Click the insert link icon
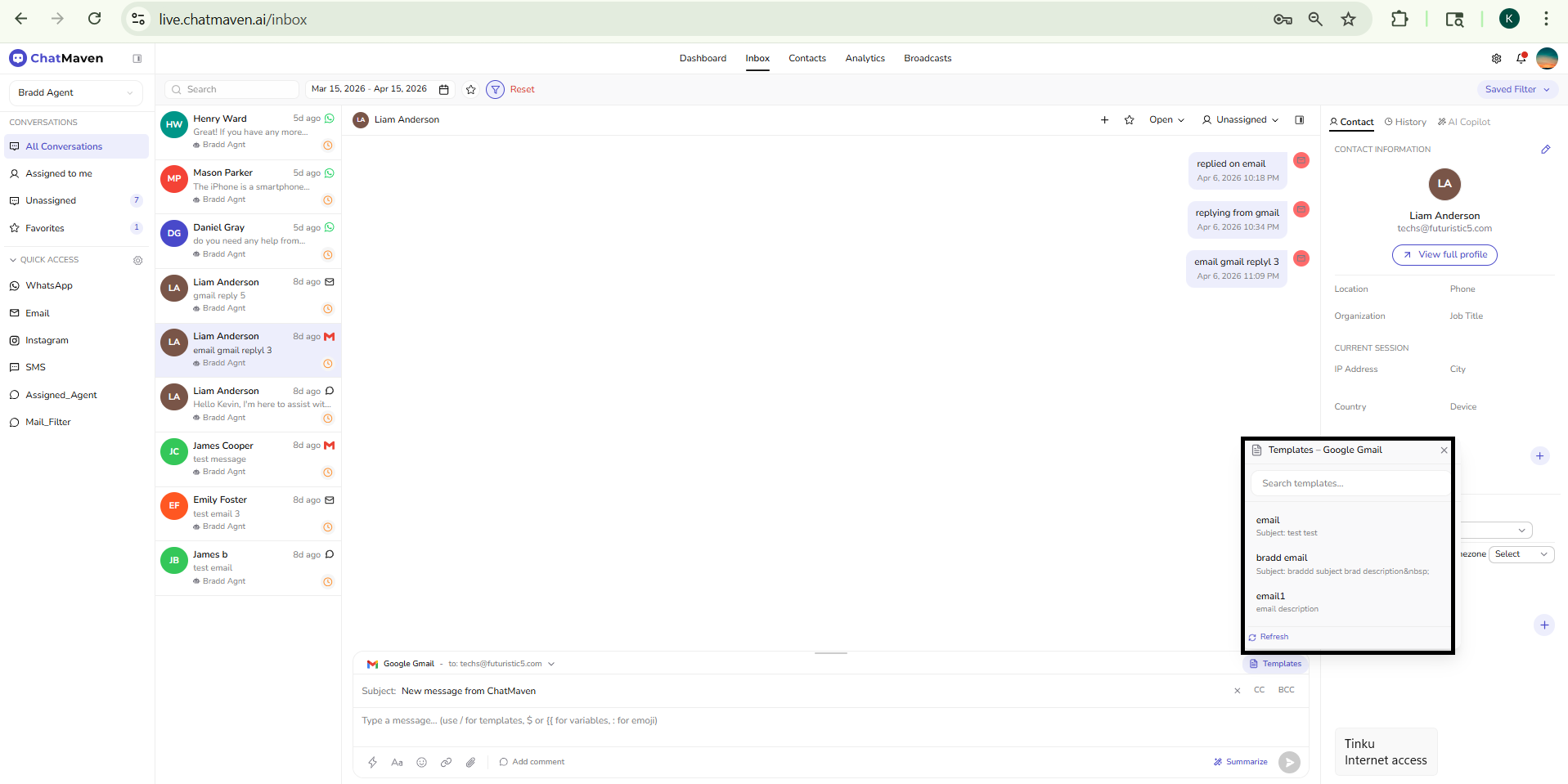 point(446,762)
